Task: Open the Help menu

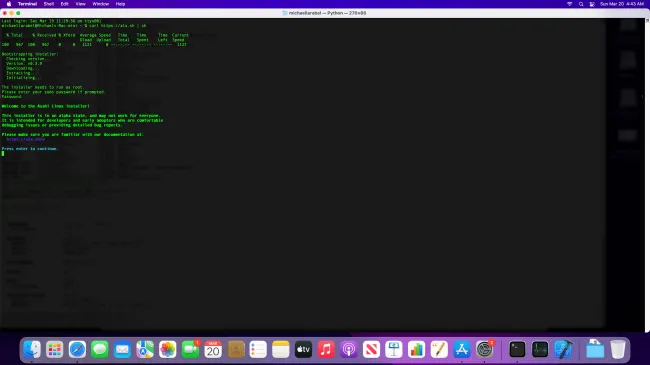Action: point(120,4)
